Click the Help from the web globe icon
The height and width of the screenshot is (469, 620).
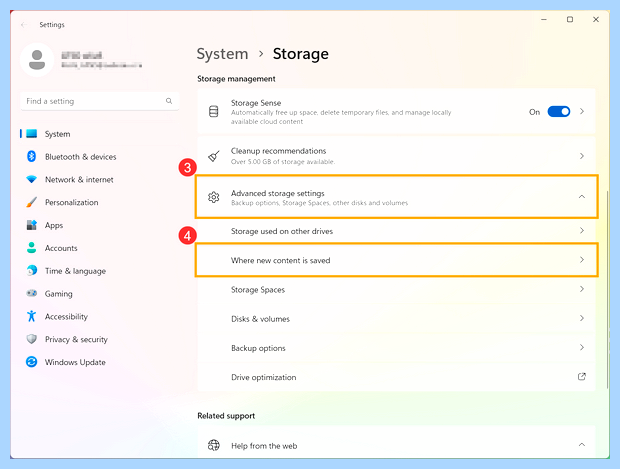pos(214,445)
